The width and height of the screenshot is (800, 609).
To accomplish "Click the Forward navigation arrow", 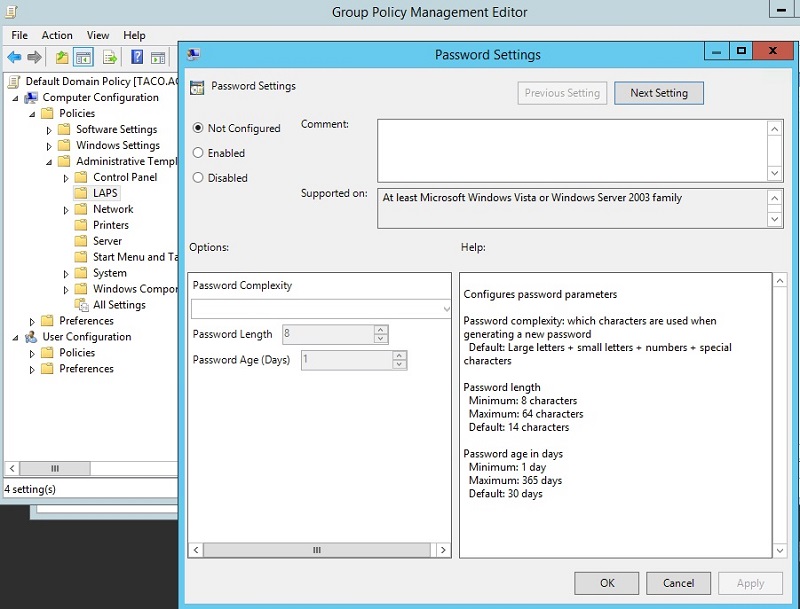I will [x=34, y=57].
